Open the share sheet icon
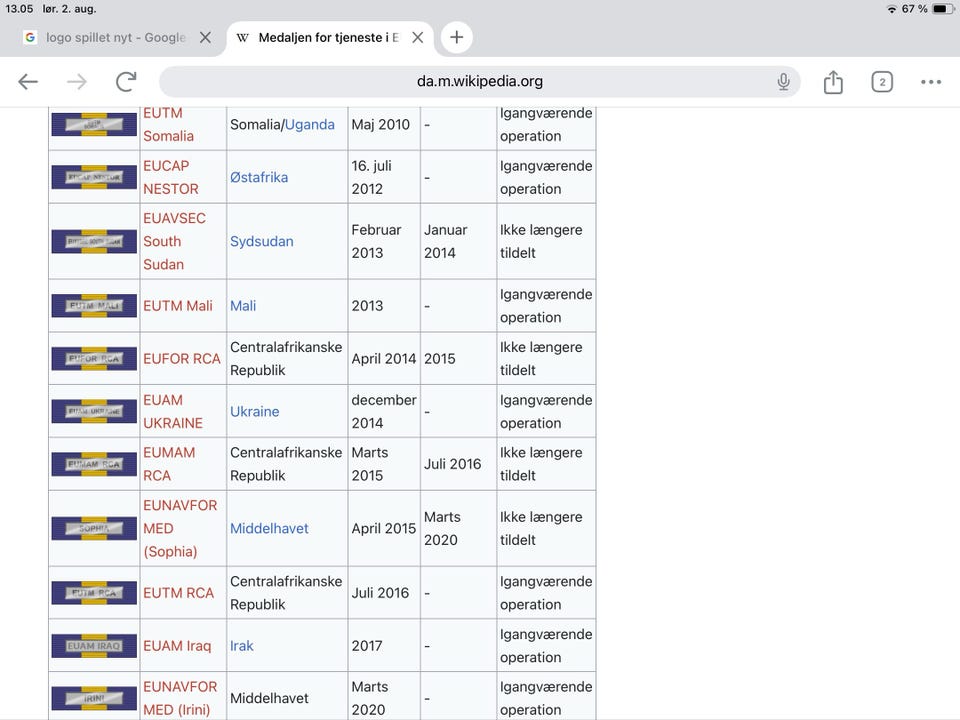960x720 pixels. coord(833,81)
